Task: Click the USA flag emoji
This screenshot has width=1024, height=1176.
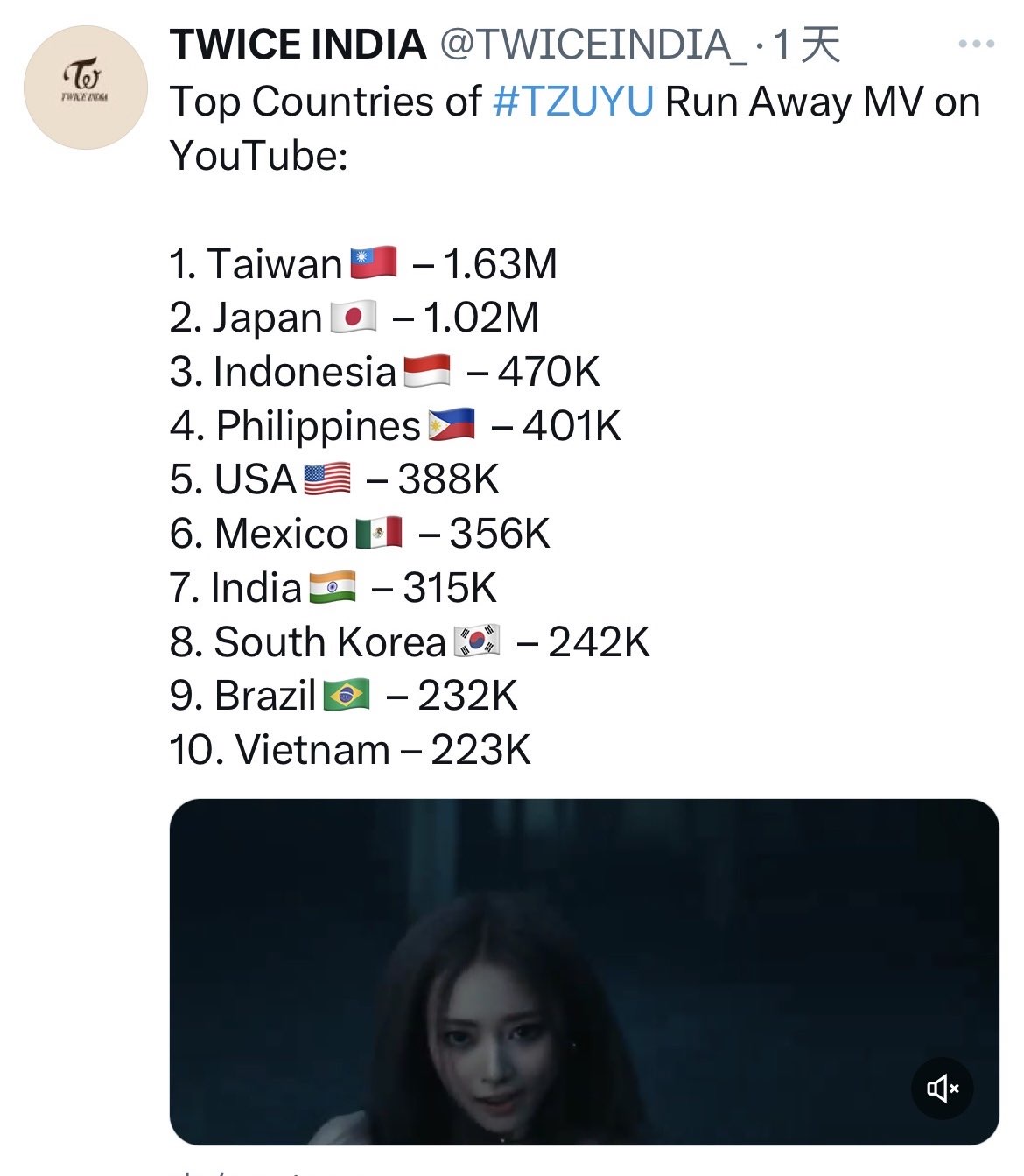Action: 327,479
